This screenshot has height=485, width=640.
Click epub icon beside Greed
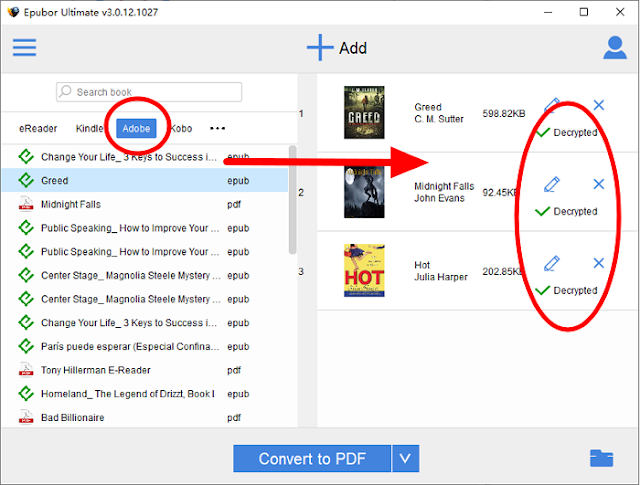[26, 180]
